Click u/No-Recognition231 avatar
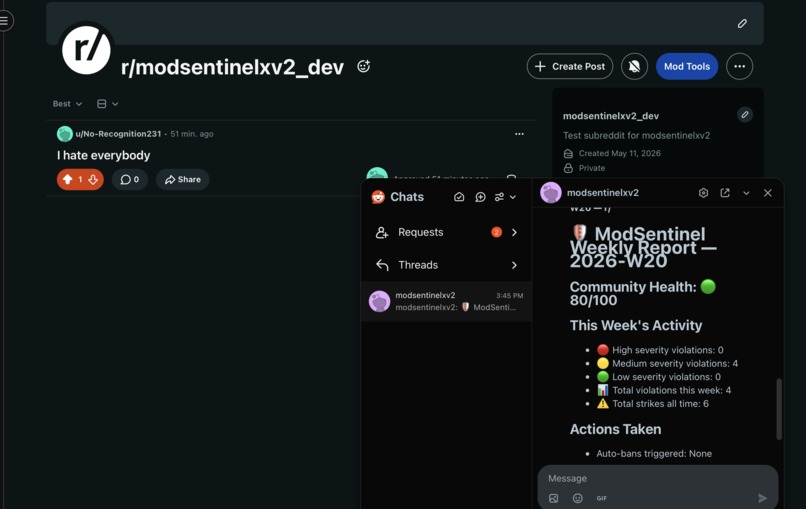The height and width of the screenshot is (509, 806). click(x=65, y=134)
